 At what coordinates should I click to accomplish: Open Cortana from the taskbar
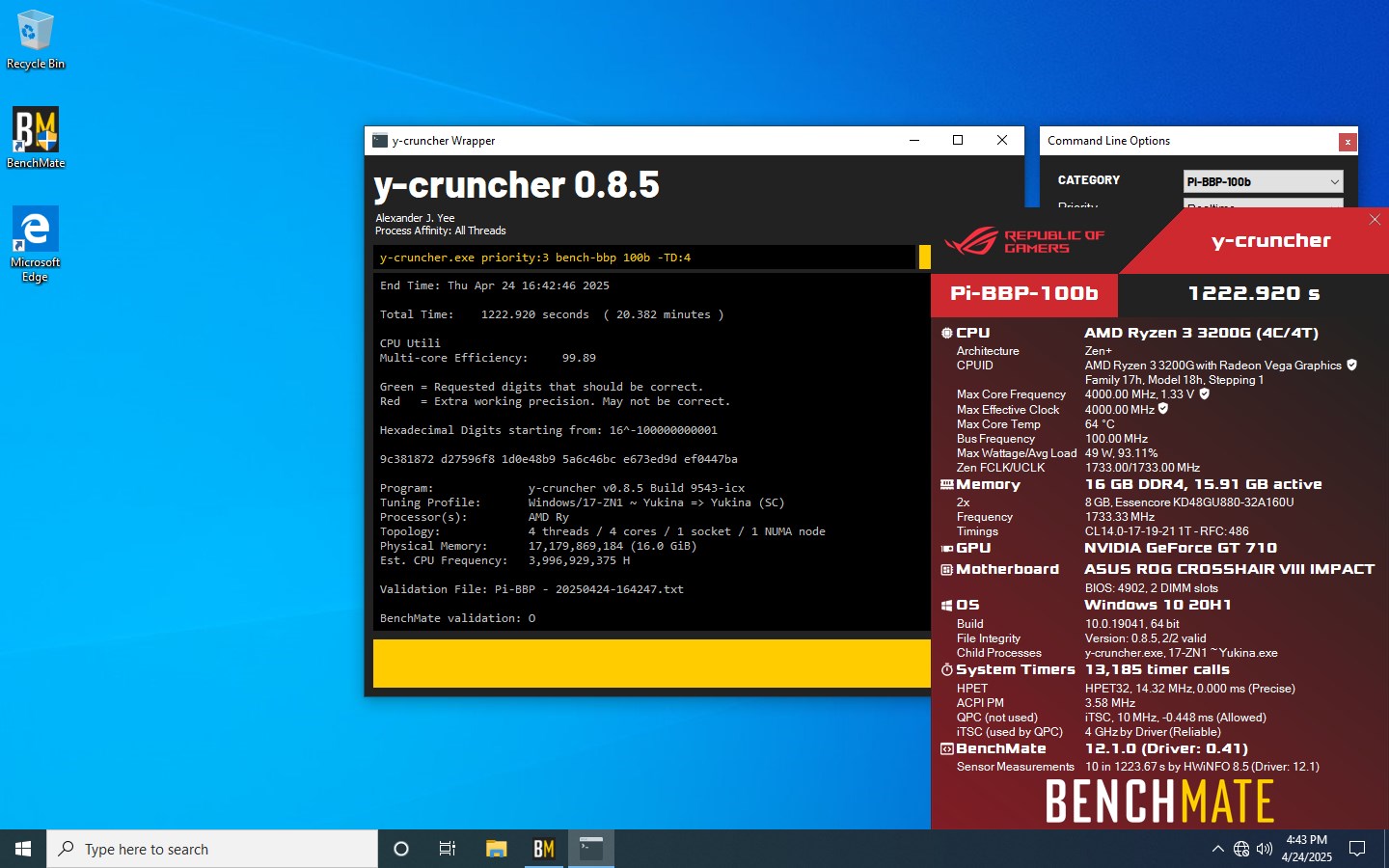point(401,849)
